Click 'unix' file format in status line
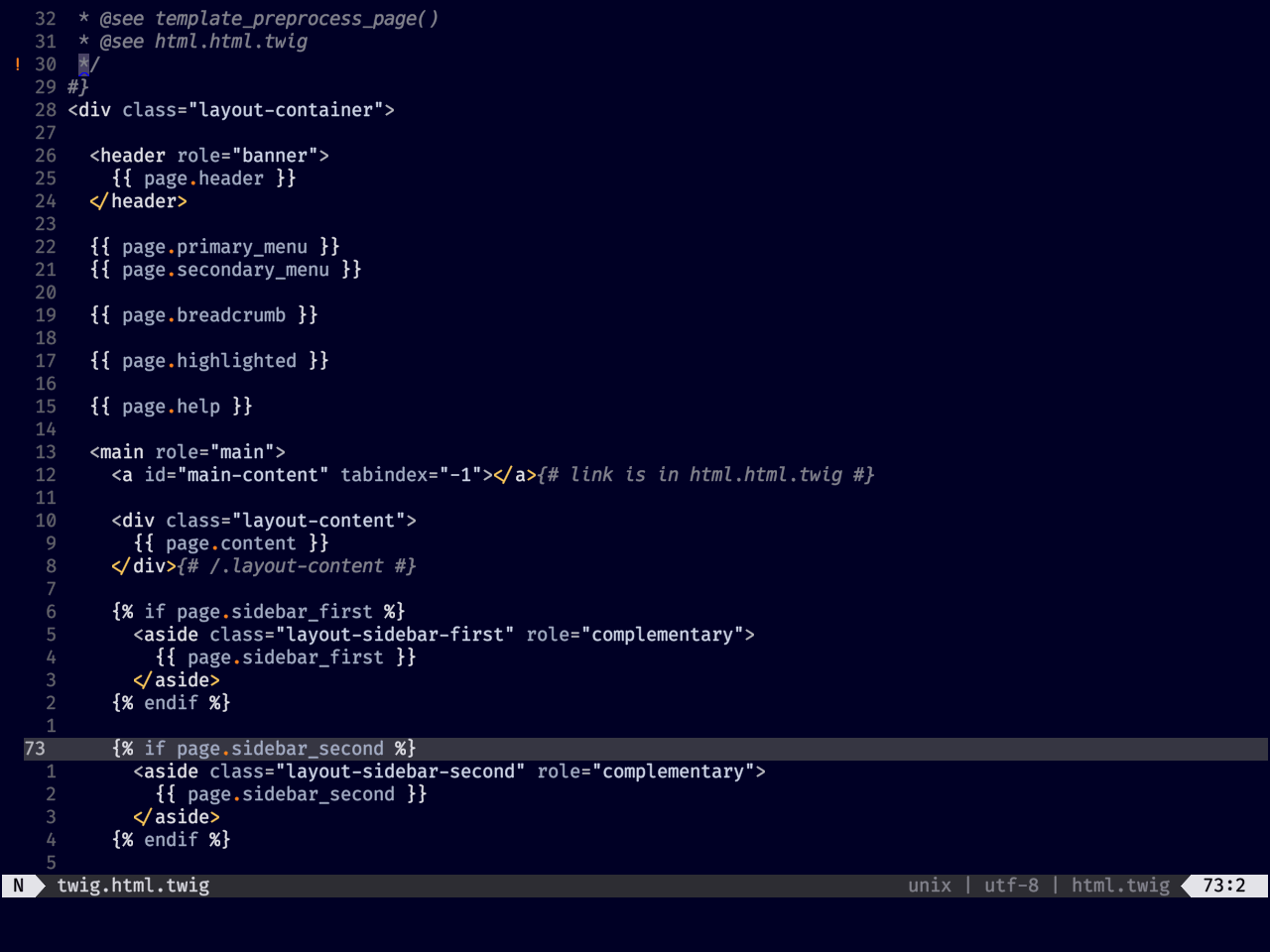1270x952 pixels. pyautogui.click(x=930, y=886)
